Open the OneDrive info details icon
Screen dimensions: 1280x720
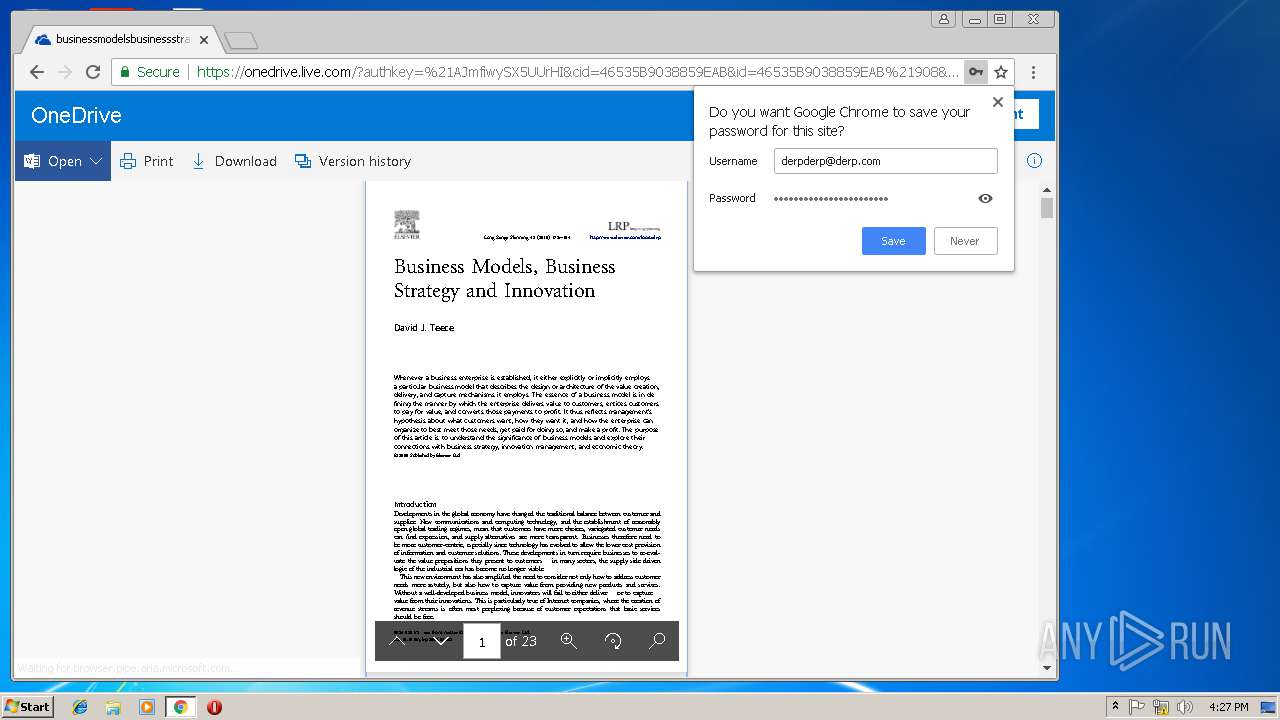coord(1035,160)
